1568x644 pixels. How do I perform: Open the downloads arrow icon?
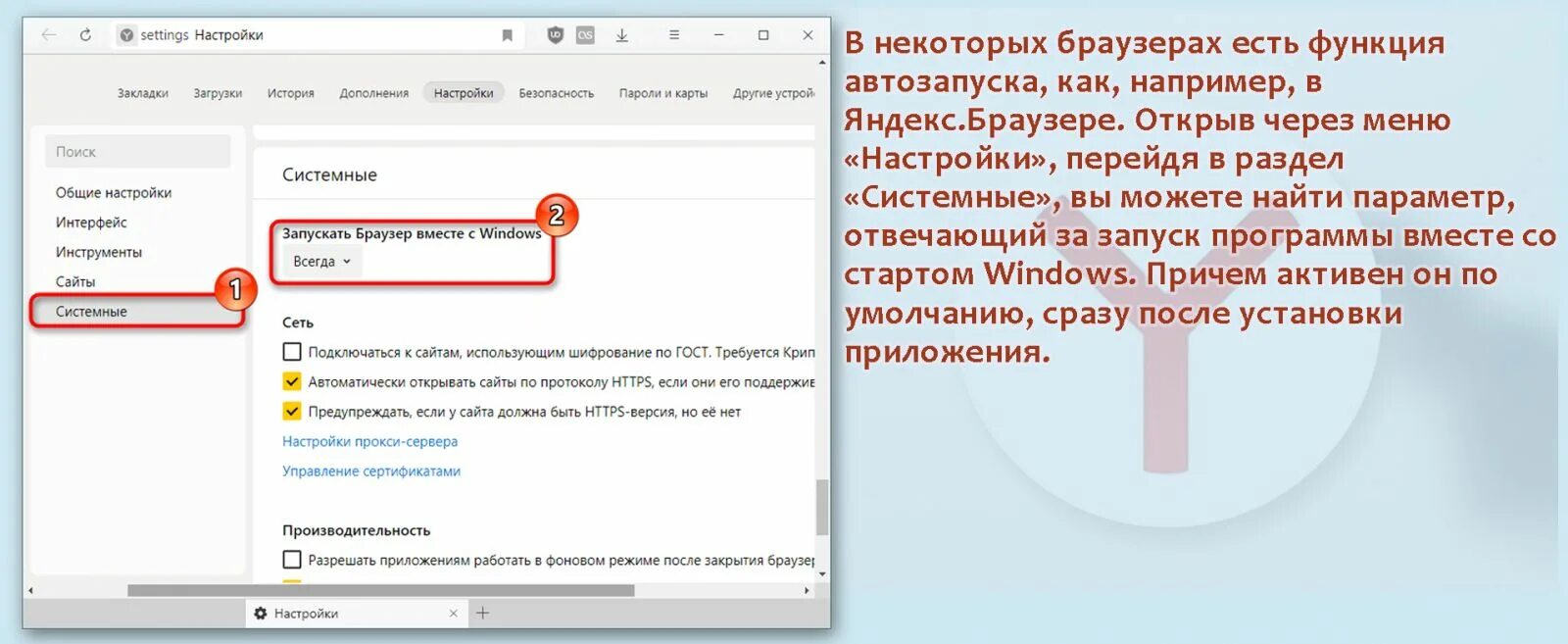coord(621,34)
